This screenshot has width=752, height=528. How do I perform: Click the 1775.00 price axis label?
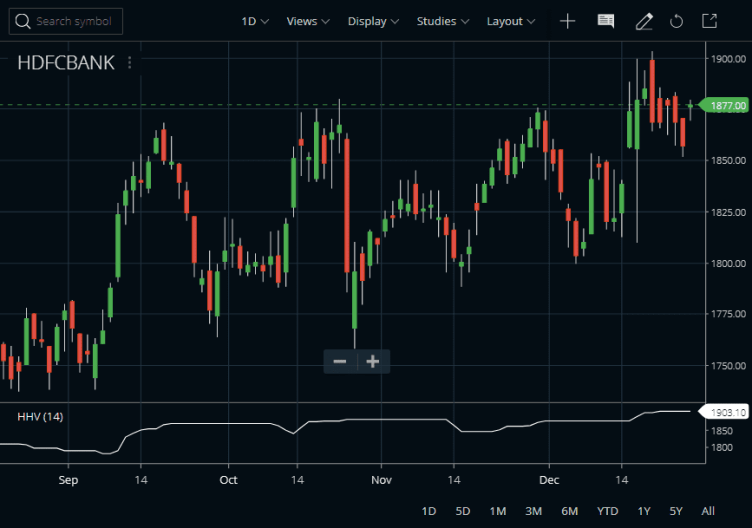[x=728, y=314]
